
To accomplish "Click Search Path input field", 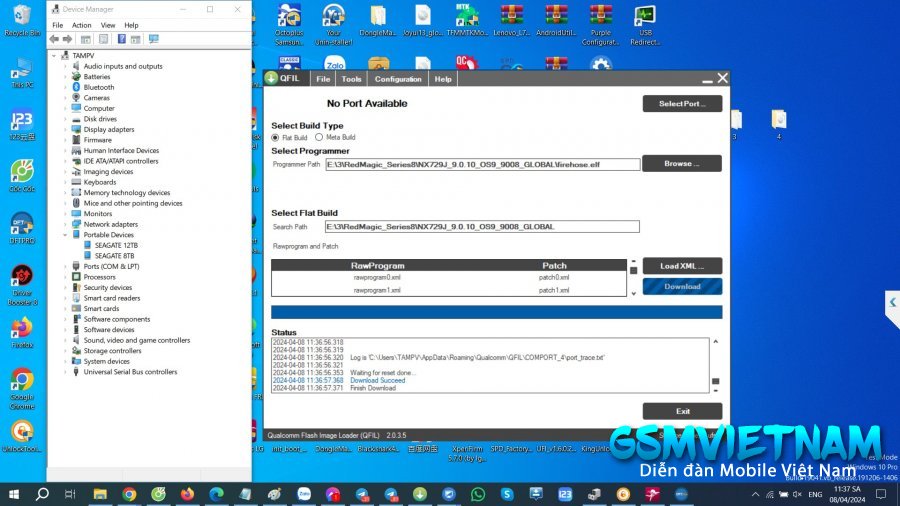I will 482,227.
